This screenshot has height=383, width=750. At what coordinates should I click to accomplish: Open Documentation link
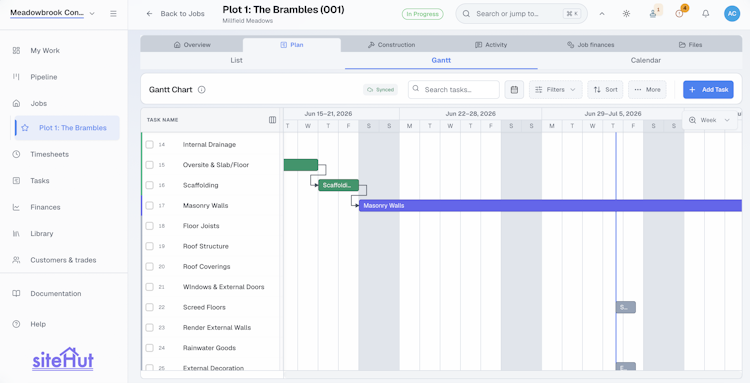pyautogui.click(x=55, y=294)
